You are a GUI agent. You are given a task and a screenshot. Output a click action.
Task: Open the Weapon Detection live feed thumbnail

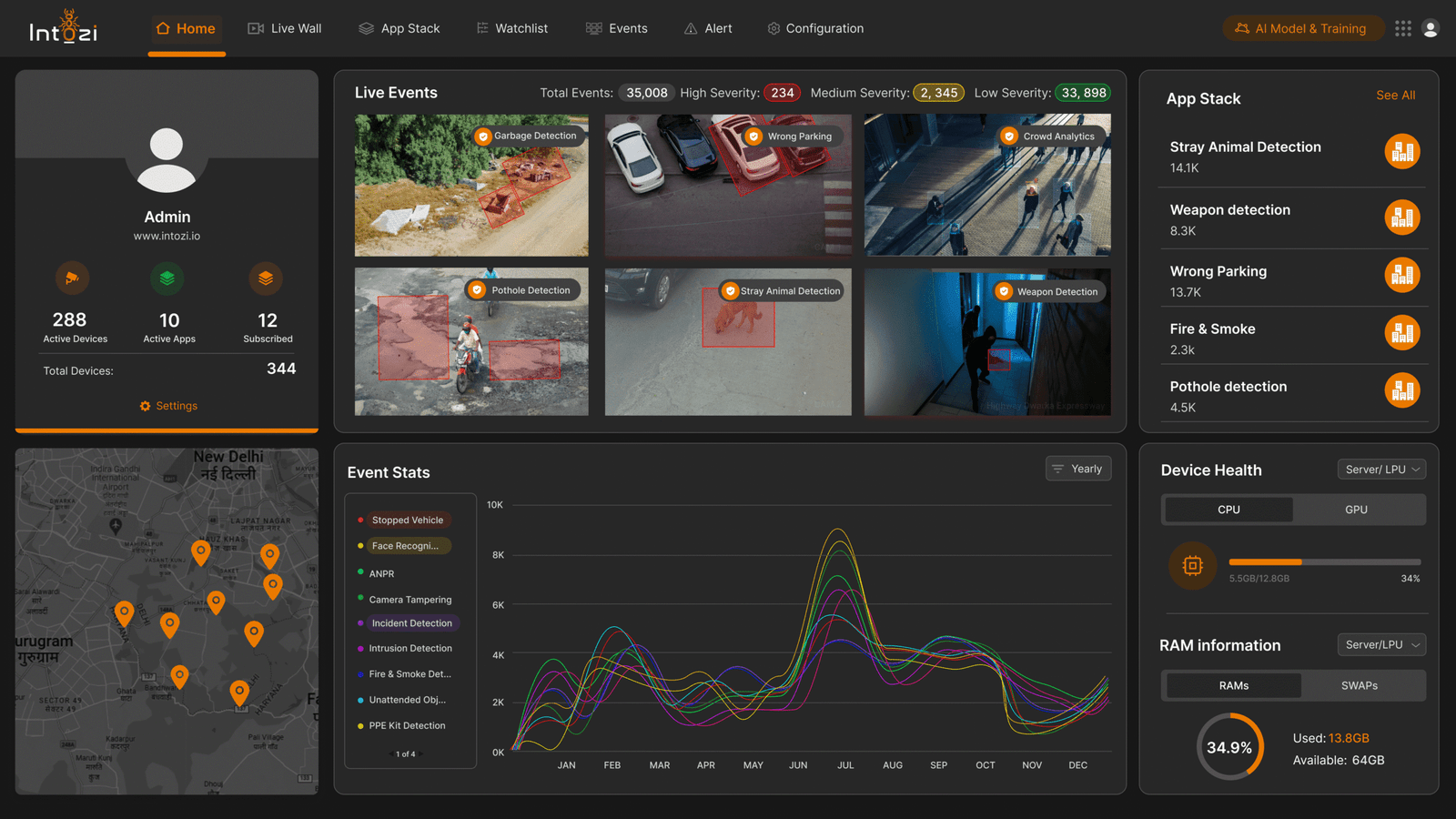[x=987, y=342]
